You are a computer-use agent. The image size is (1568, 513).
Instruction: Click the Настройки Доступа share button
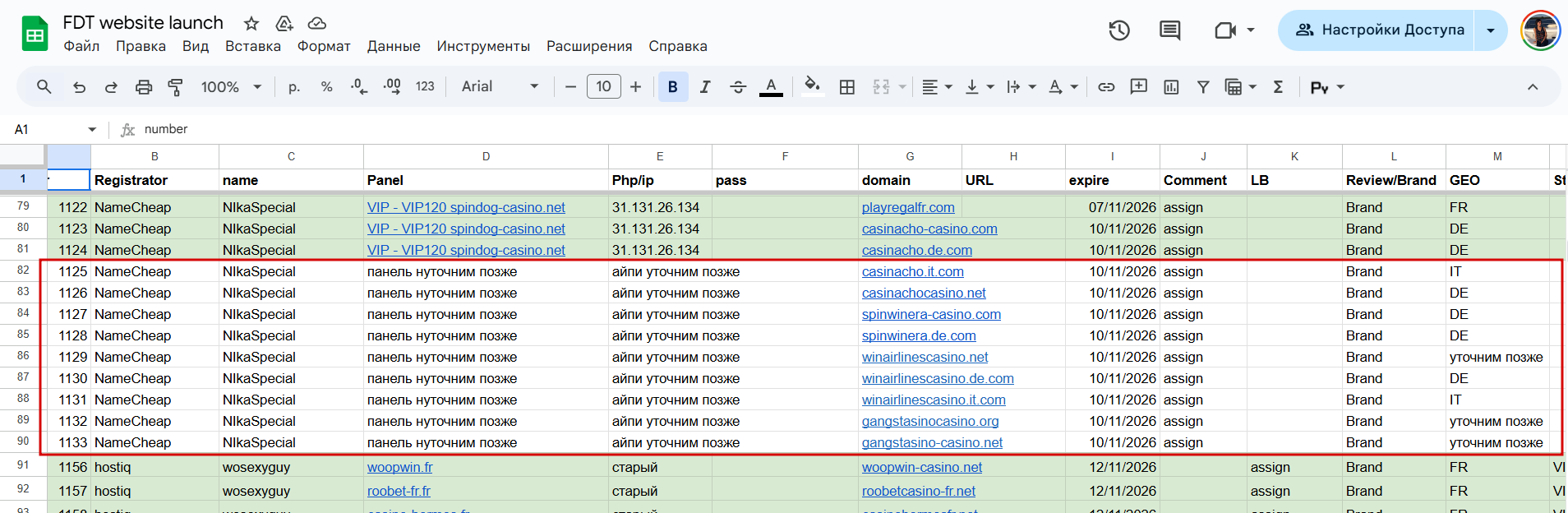click(x=1380, y=30)
